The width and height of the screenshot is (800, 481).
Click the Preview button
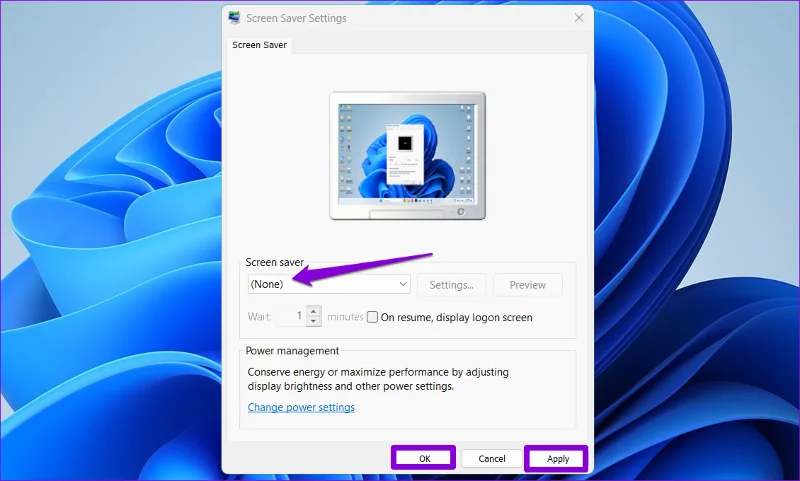528,285
